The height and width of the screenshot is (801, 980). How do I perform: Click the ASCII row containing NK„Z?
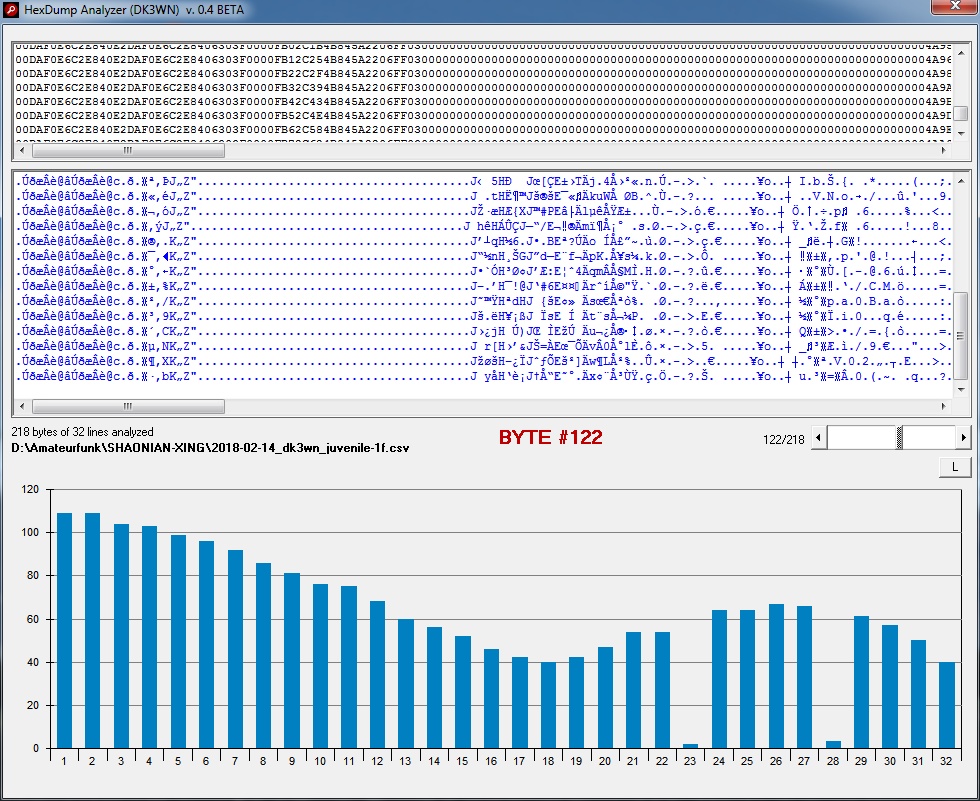coord(483,346)
